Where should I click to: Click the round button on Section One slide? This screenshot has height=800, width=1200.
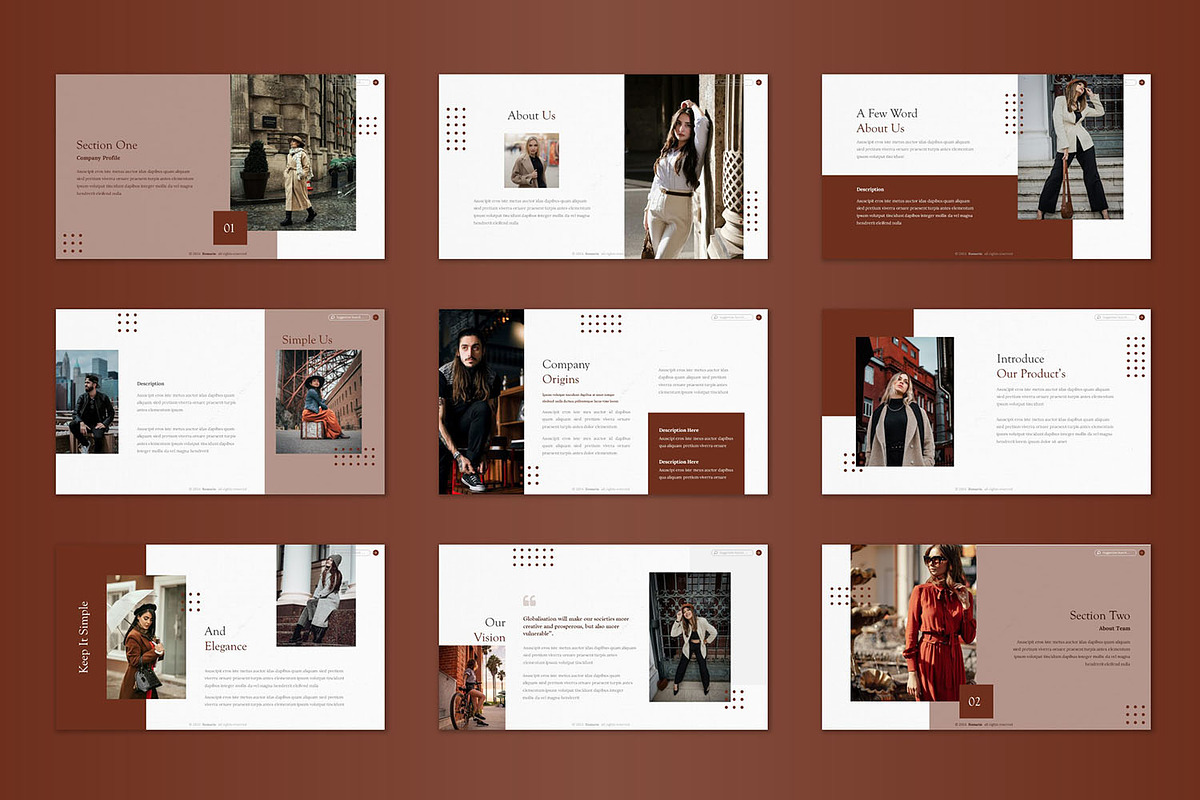click(376, 82)
